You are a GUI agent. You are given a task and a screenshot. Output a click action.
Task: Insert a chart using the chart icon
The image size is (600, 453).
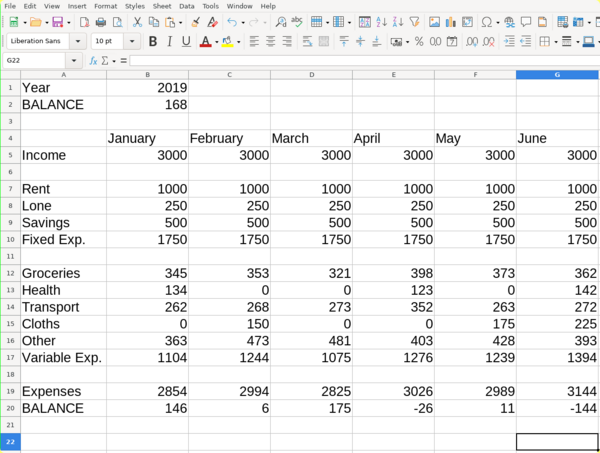tap(450, 22)
